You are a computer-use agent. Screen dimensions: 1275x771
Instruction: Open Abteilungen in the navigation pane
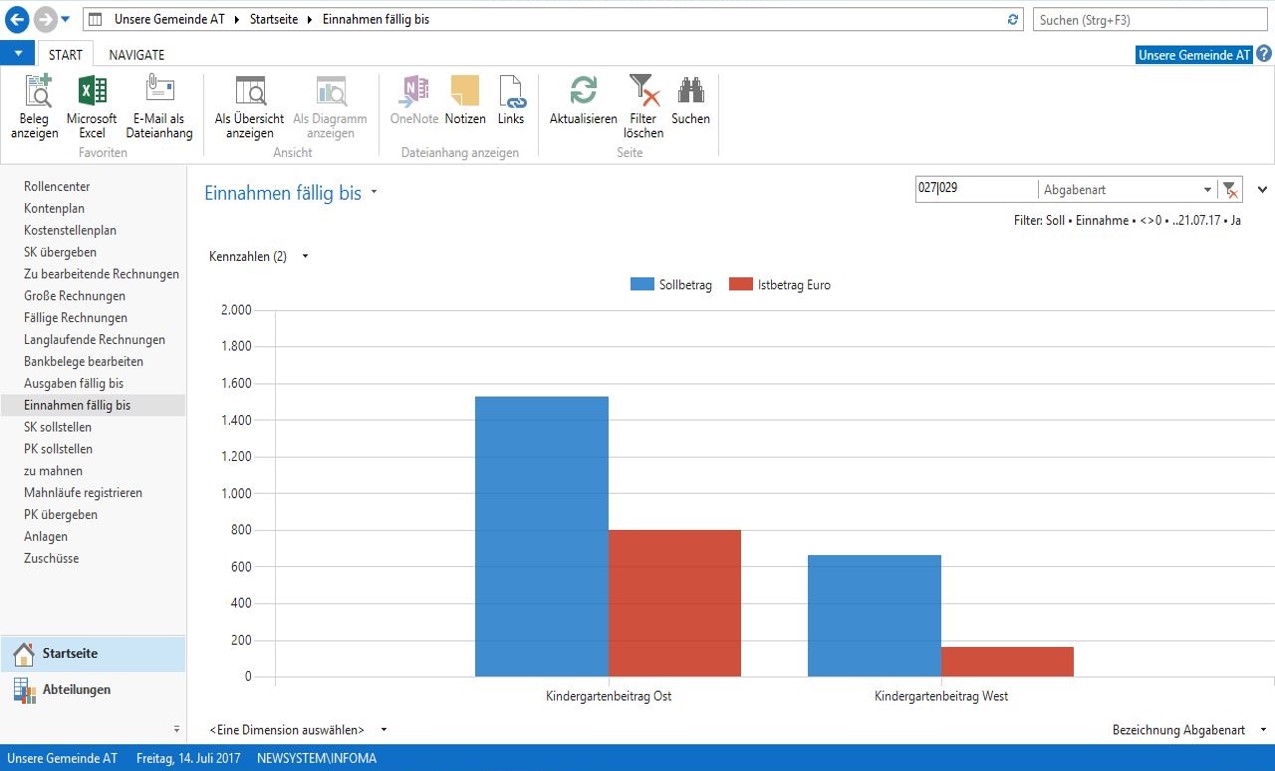pyautogui.click(x=76, y=690)
